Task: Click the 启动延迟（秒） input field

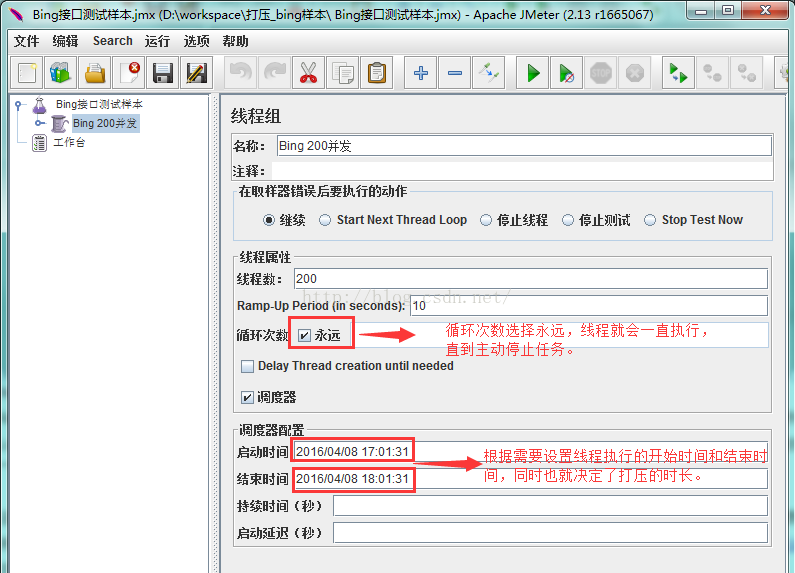Action: point(550,533)
